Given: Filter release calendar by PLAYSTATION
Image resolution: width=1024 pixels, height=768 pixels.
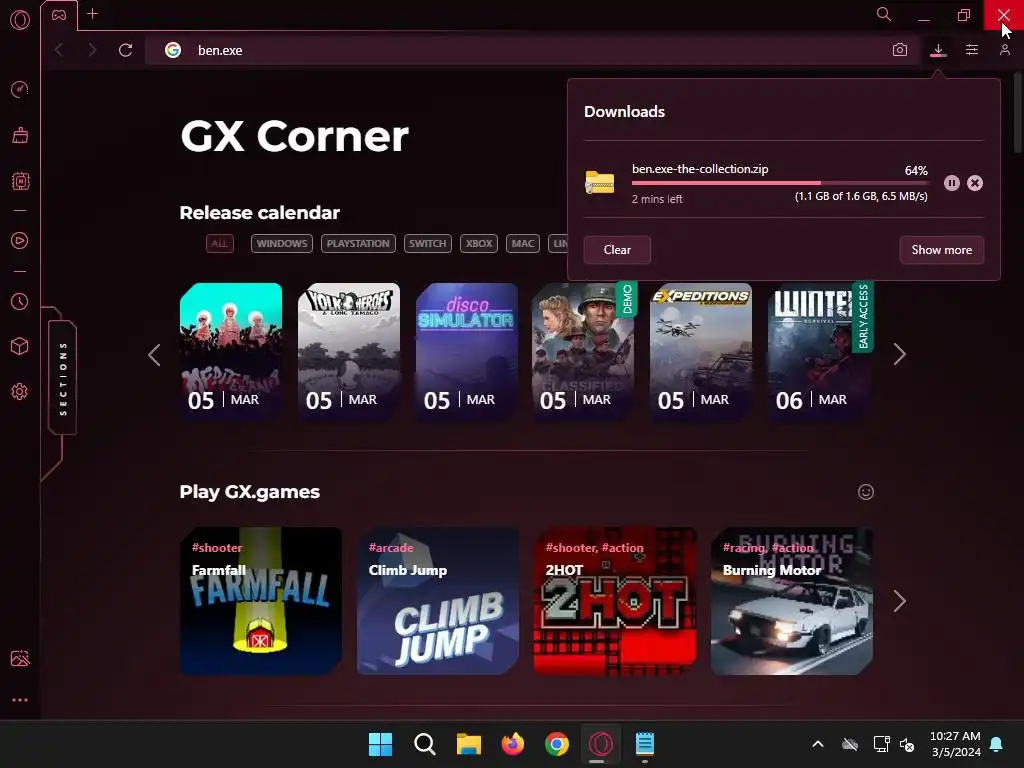Looking at the screenshot, I should point(358,244).
